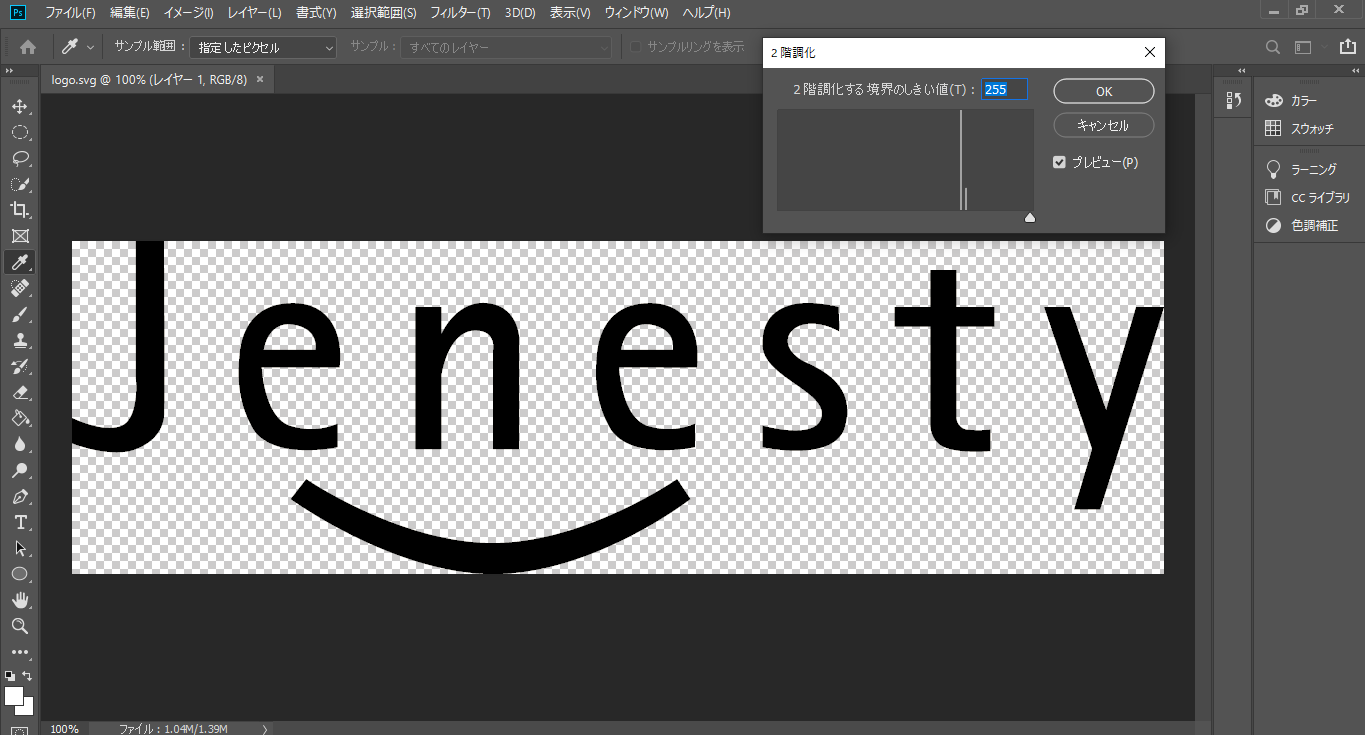Select the Eraser tool
The height and width of the screenshot is (735, 1365).
pyautogui.click(x=19, y=392)
